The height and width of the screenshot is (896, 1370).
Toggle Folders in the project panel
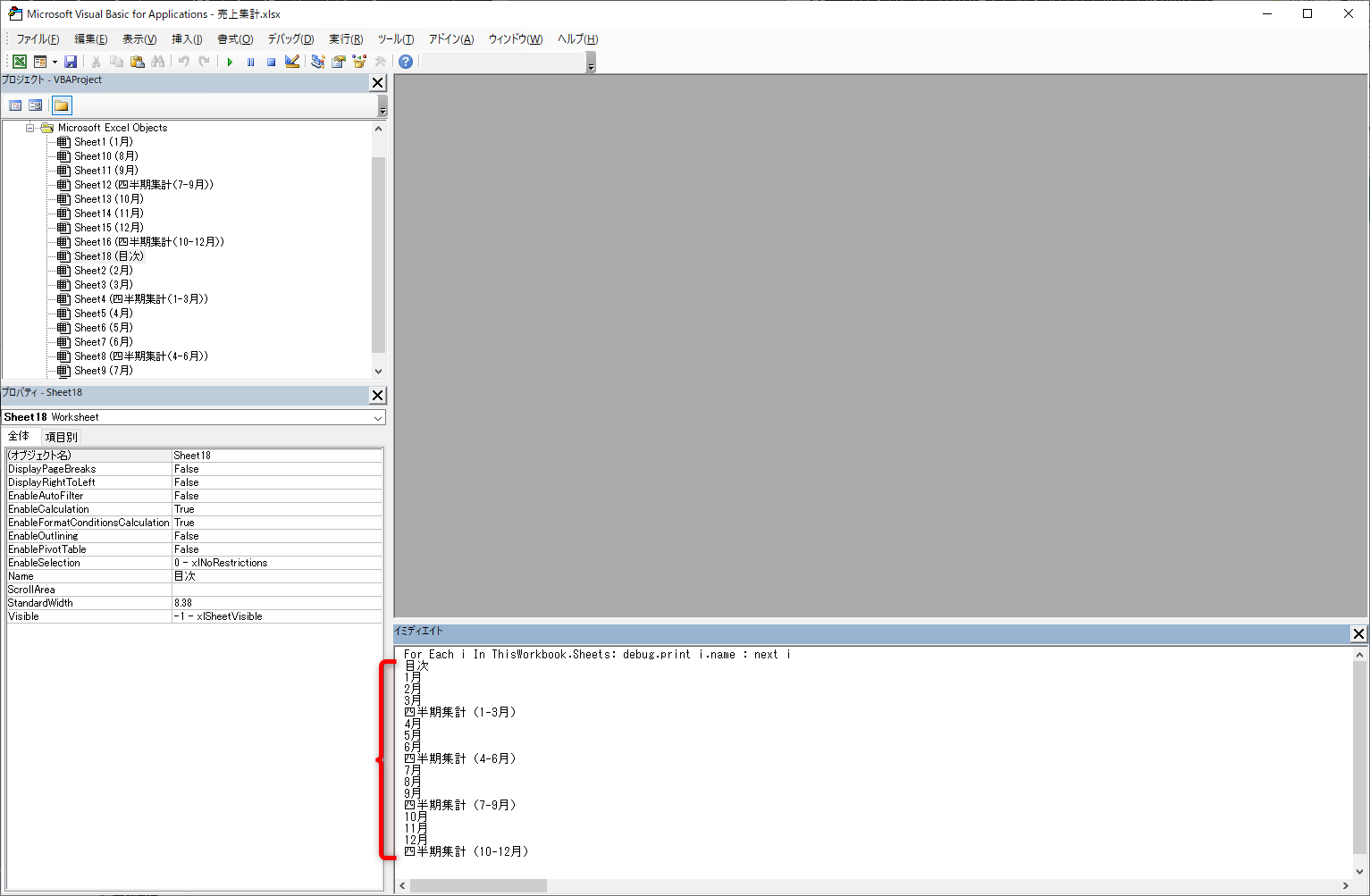point(62,105)
